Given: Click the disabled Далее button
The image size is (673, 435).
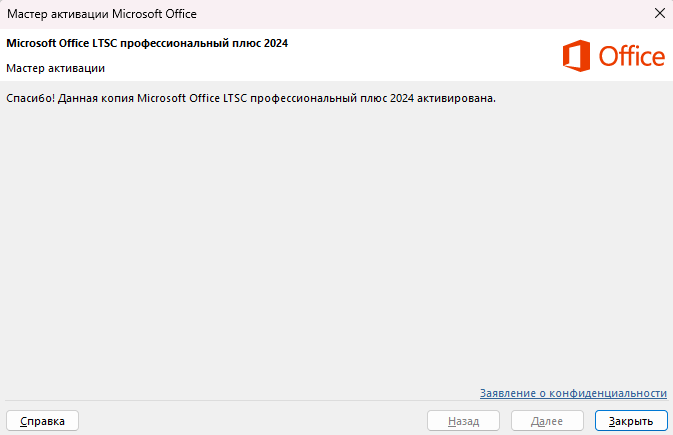Looking at the screenshot, I should [547, 421].
